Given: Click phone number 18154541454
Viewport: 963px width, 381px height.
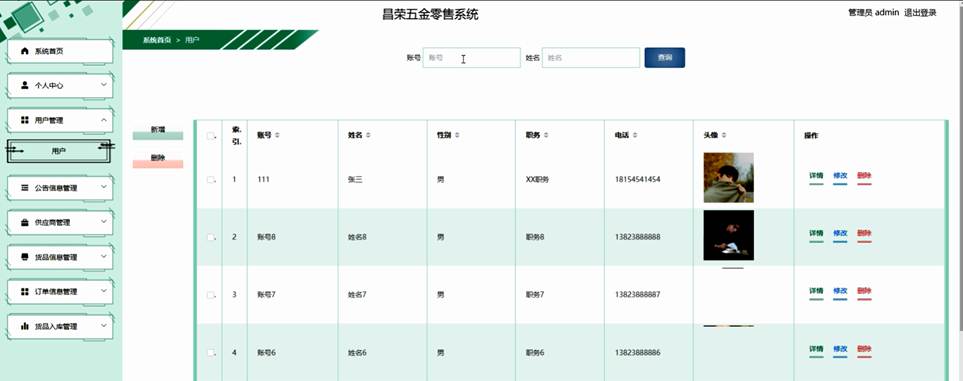Looking at the screenshot, I should pos(637,179).
